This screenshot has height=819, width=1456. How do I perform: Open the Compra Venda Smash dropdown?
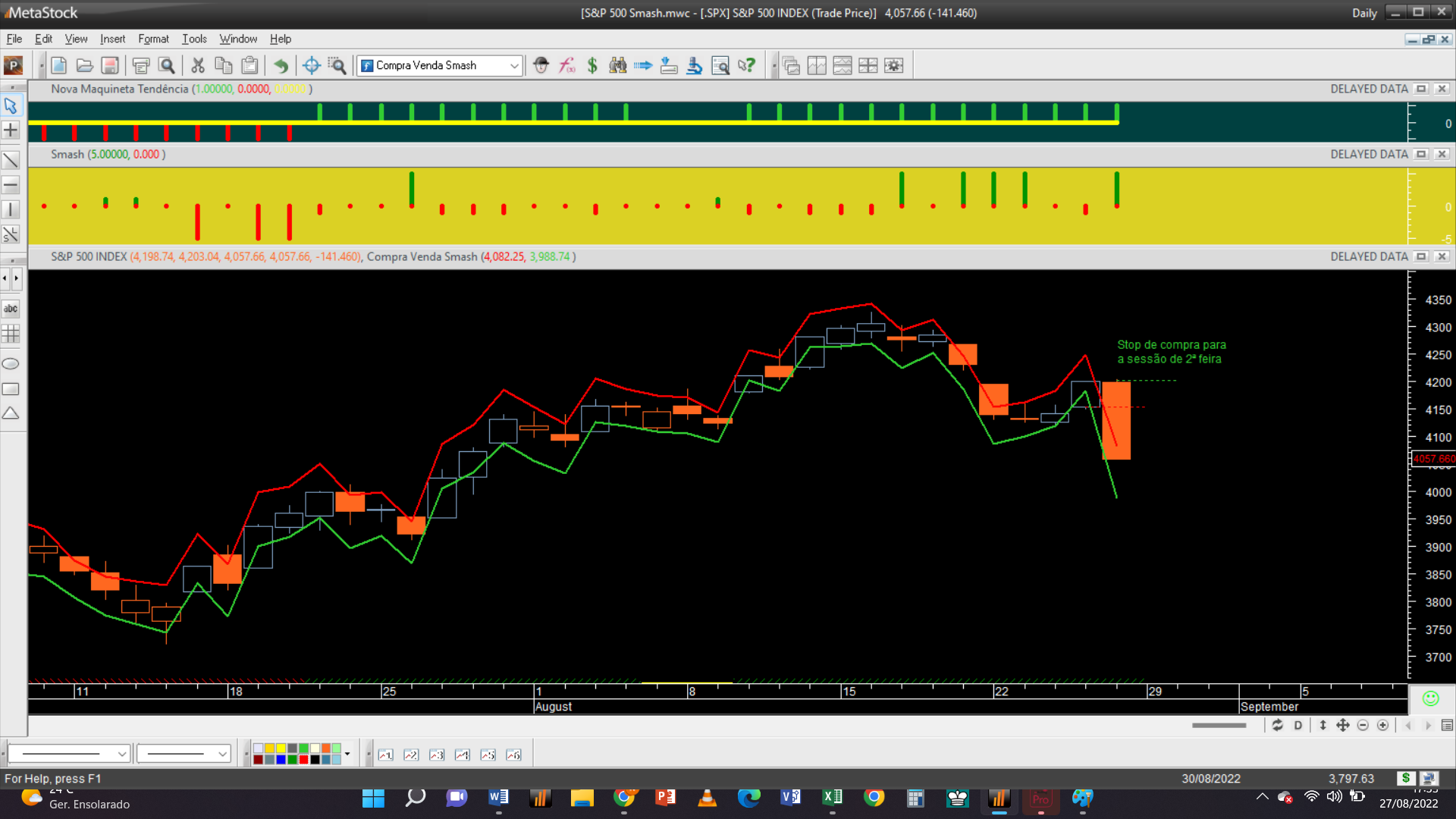coord(514,66)
